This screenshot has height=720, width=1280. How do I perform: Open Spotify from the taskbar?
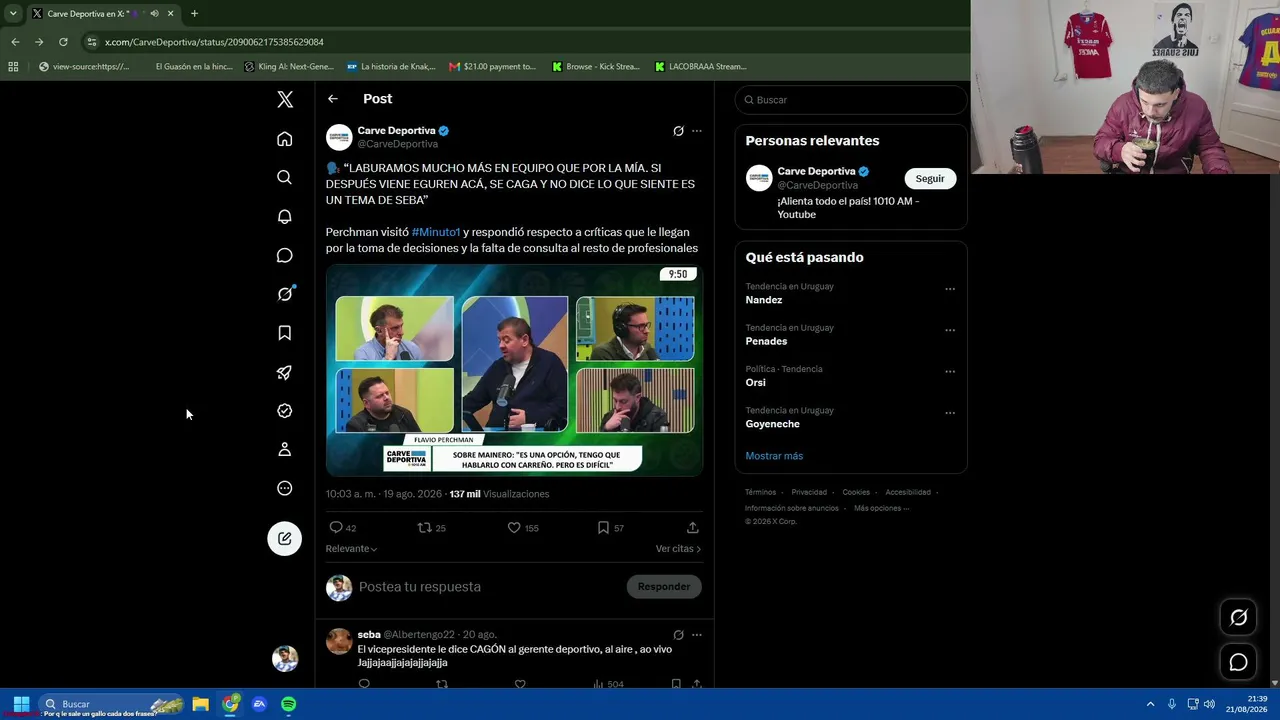pyautogui.click(x=288, y=704)
